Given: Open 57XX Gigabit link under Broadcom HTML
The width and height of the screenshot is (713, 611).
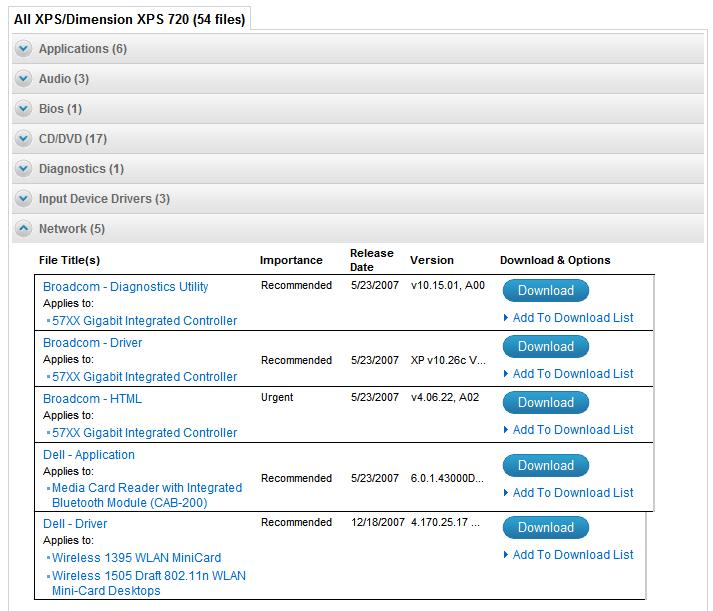Looking at the screenshot, I should point(144,433).
